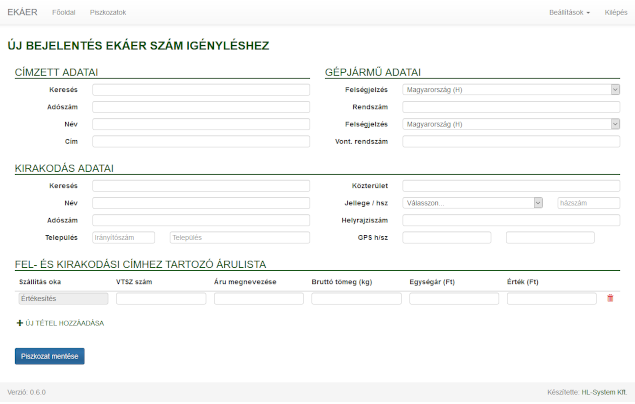
Task: Open the Beállítások menu
Action: pos(569,12)
